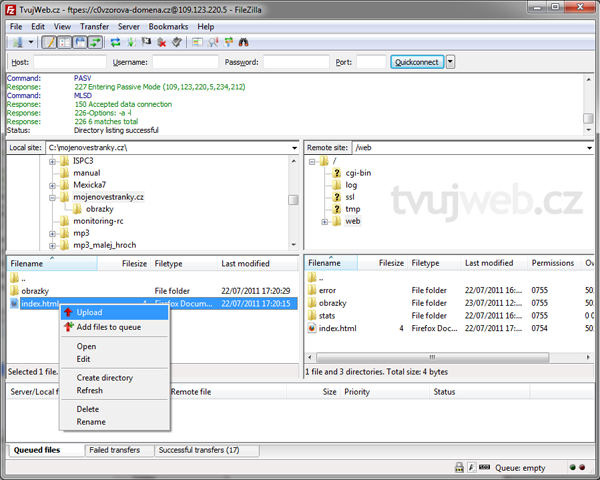Toggle message log display
The image size is (600, 480).
[49, 42]
